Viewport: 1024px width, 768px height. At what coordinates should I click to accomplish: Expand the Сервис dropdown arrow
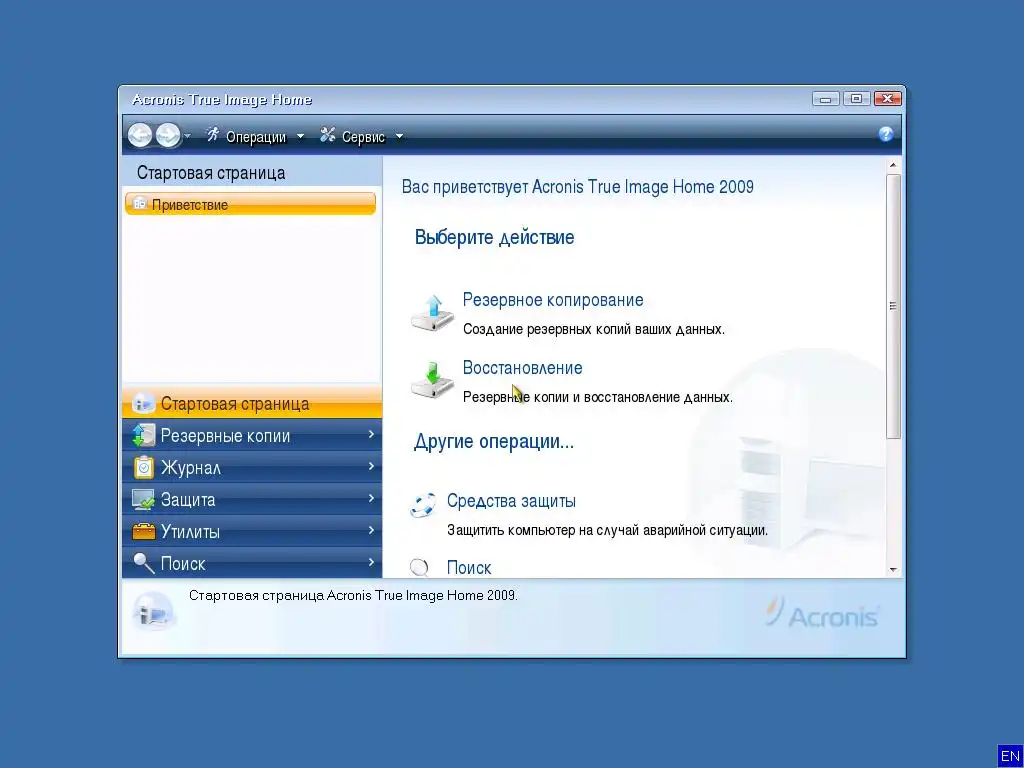click(399, 136)
